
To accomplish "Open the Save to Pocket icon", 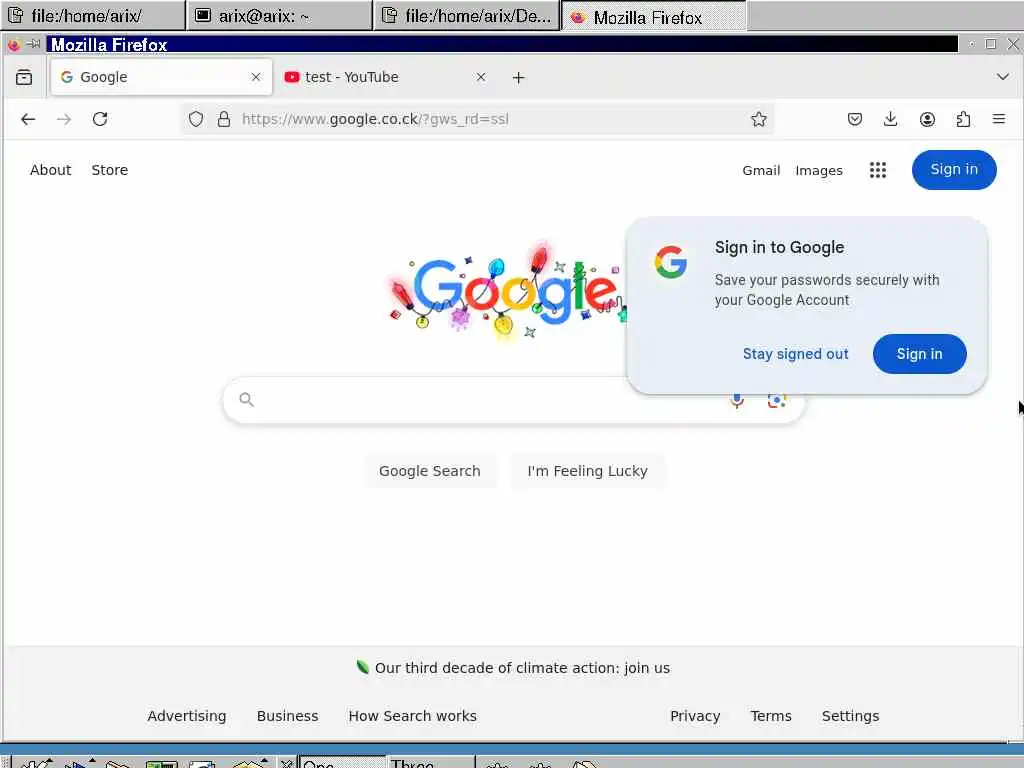I will pyautogui.click(x=855, y=120).
